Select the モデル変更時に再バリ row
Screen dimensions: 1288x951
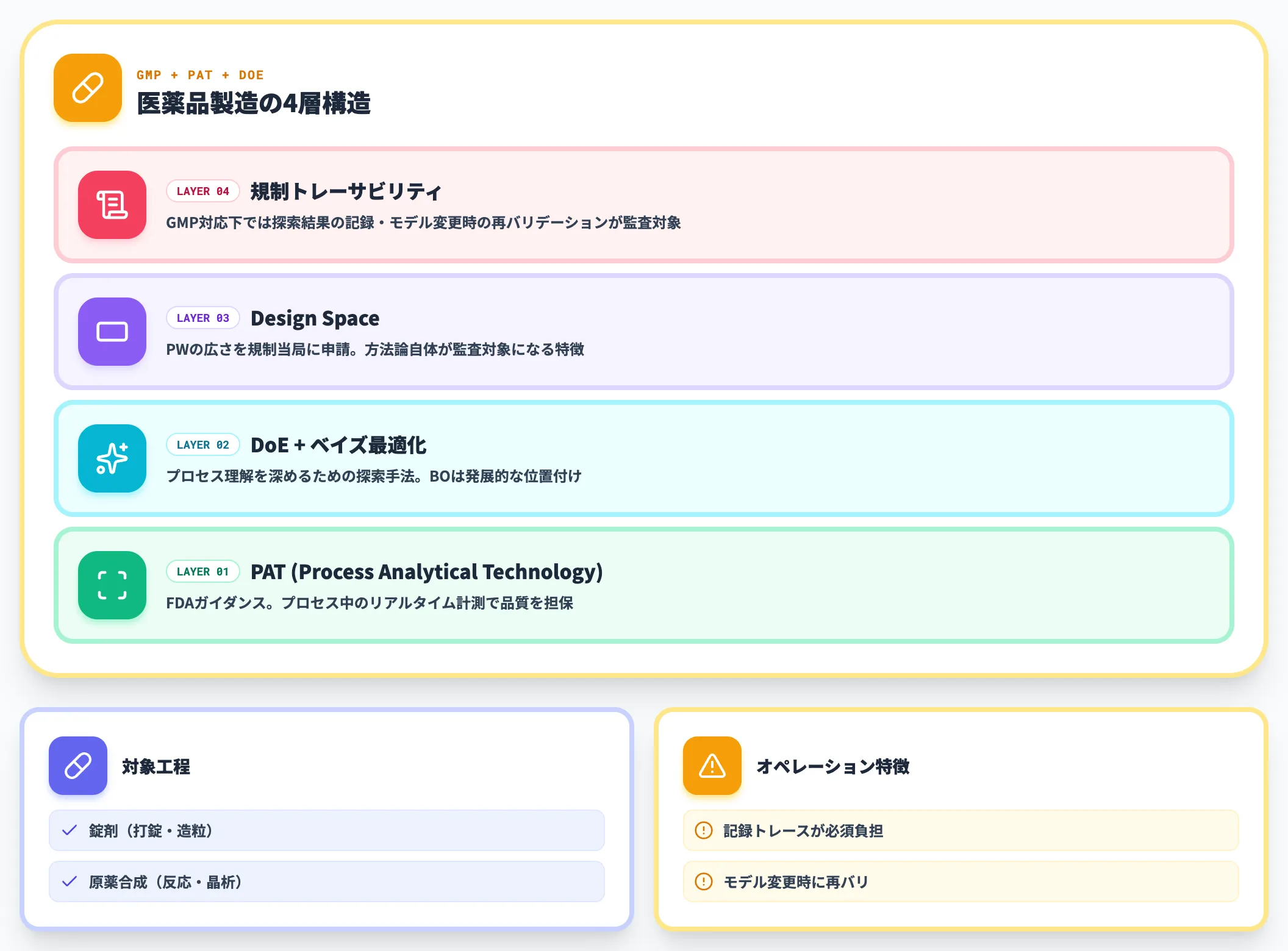point(961,882)
